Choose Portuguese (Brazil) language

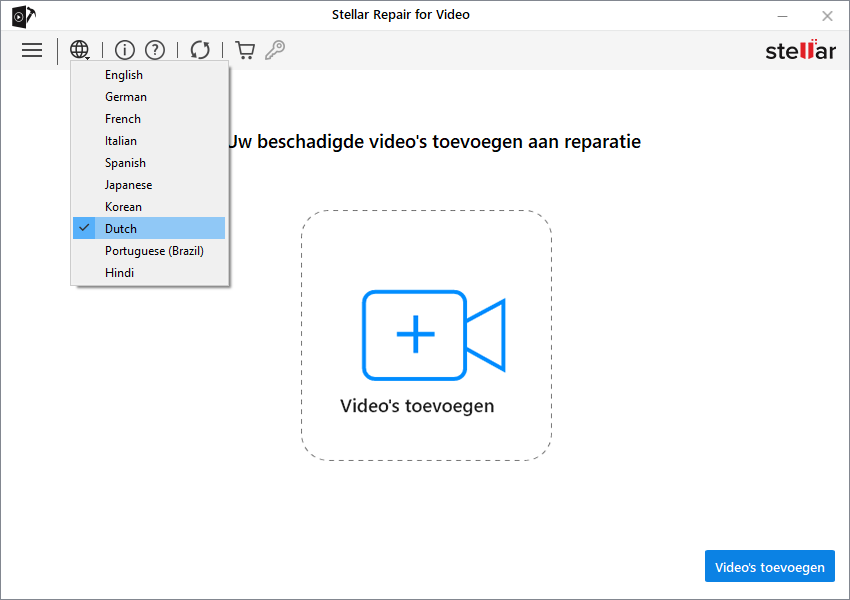(x=149, y=250)
